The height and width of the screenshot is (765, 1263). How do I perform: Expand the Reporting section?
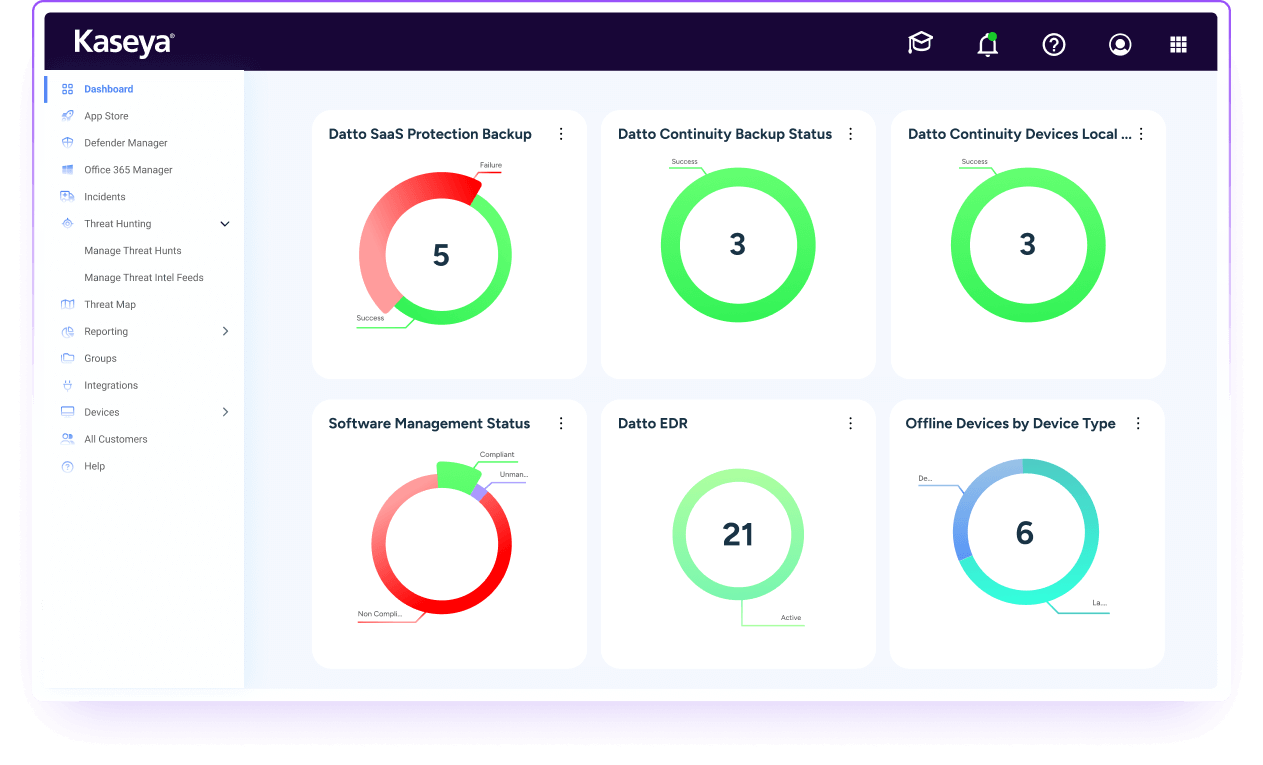225,331
